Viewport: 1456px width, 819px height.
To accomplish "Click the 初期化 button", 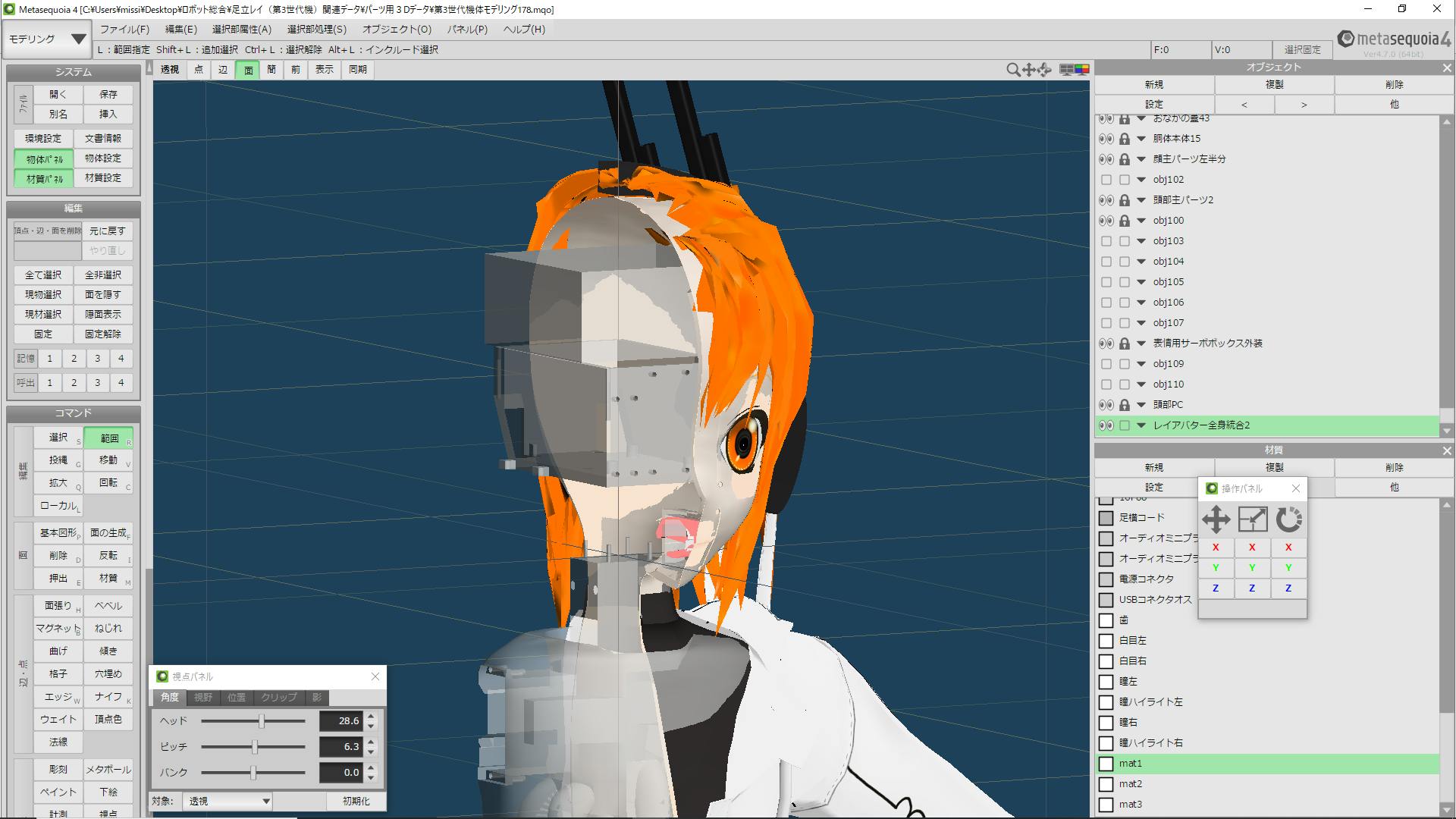I will click(x=356, y=801).
